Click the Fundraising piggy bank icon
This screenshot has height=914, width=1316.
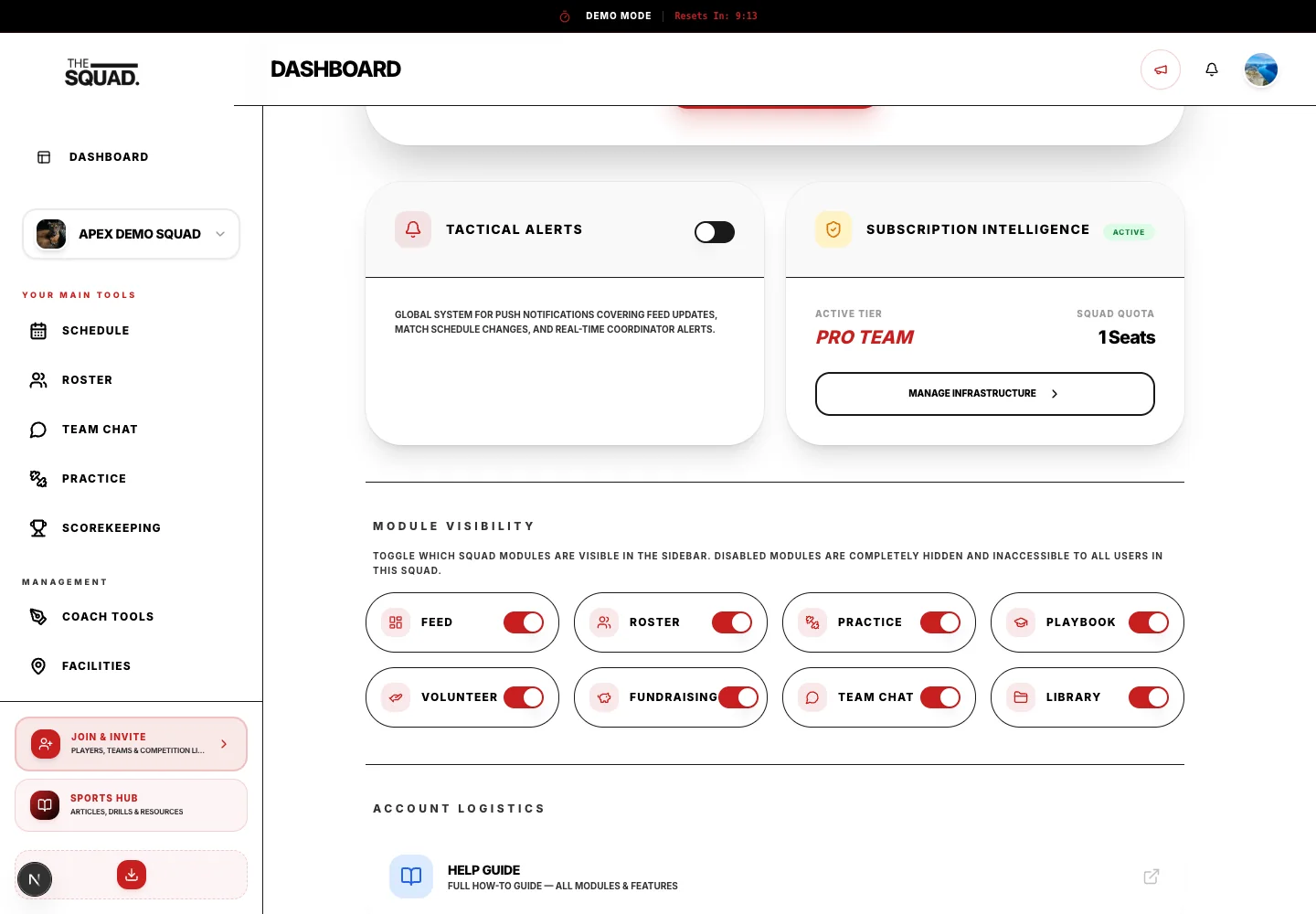coord(604,697)
